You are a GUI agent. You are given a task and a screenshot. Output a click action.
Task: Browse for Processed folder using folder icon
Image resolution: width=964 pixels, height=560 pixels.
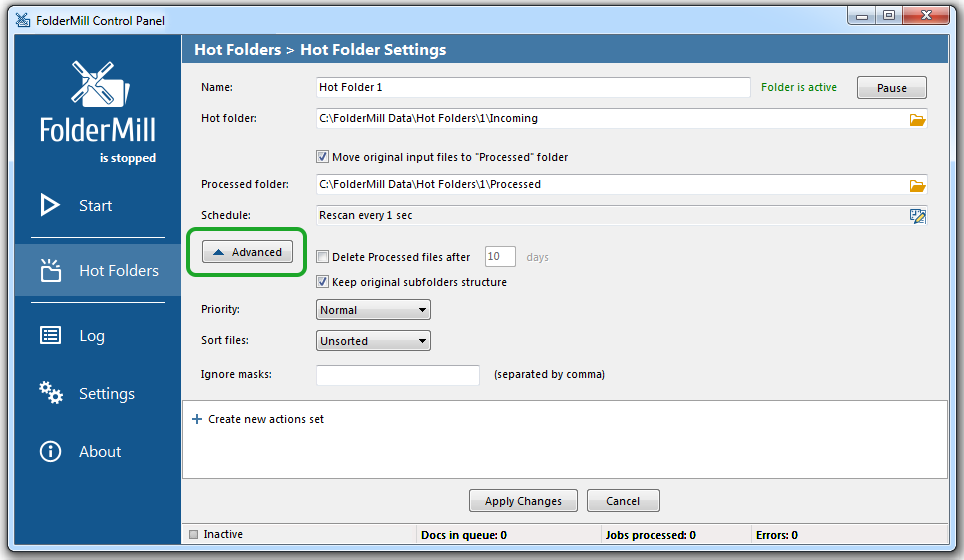(x=917, y=186)
